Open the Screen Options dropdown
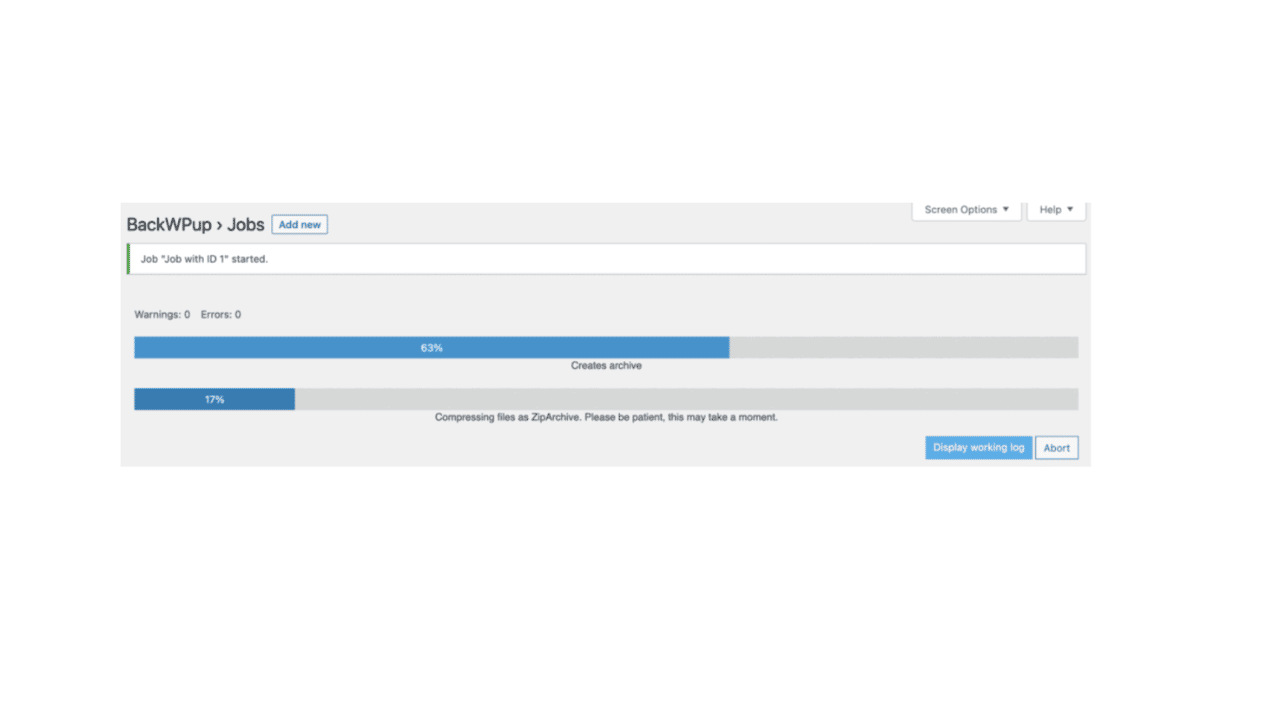1280x720 pixels. click(966, 210)
